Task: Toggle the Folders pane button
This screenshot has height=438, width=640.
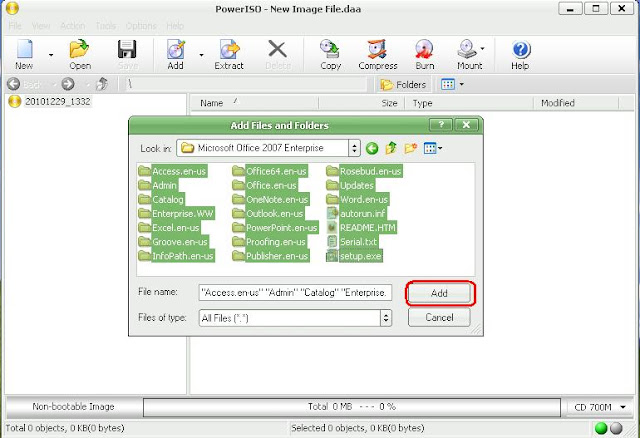Action: [403, 84]
